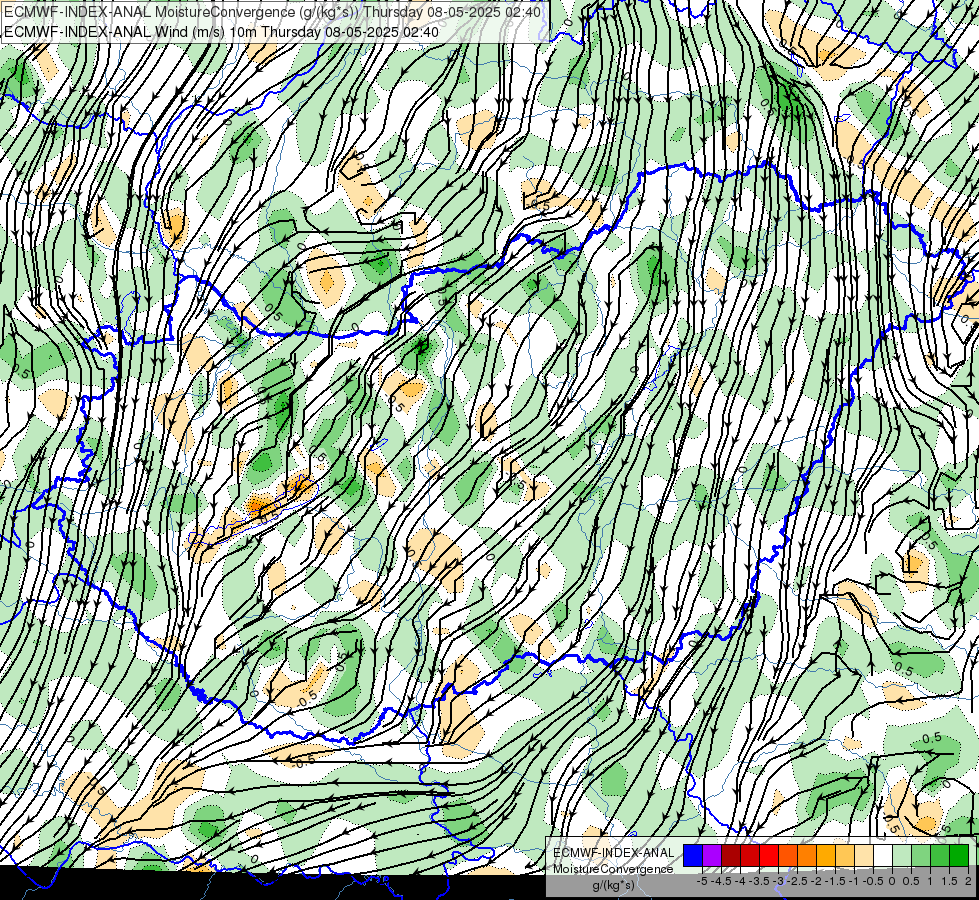Click the '-4' legend tick label
The height and width of the screenshot is (900, 979).
click(x=740, y=881)
